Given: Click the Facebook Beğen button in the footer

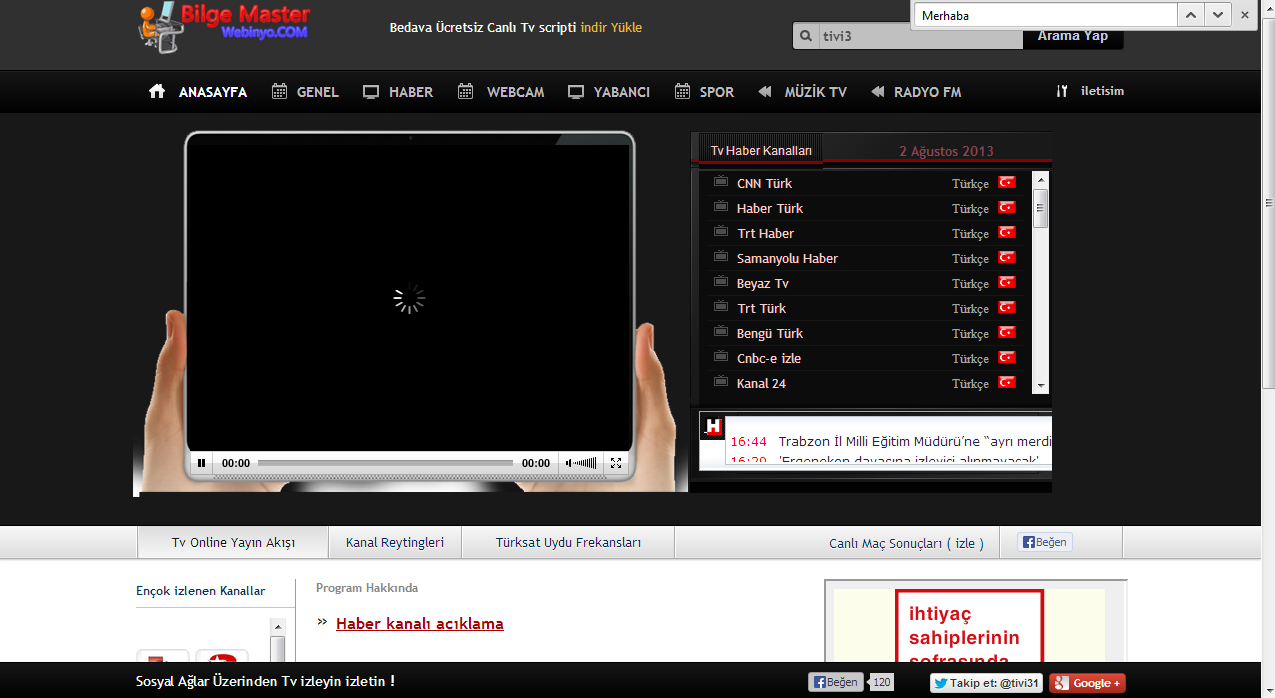Looking at the screenshot, I should (x=836, y=682).
